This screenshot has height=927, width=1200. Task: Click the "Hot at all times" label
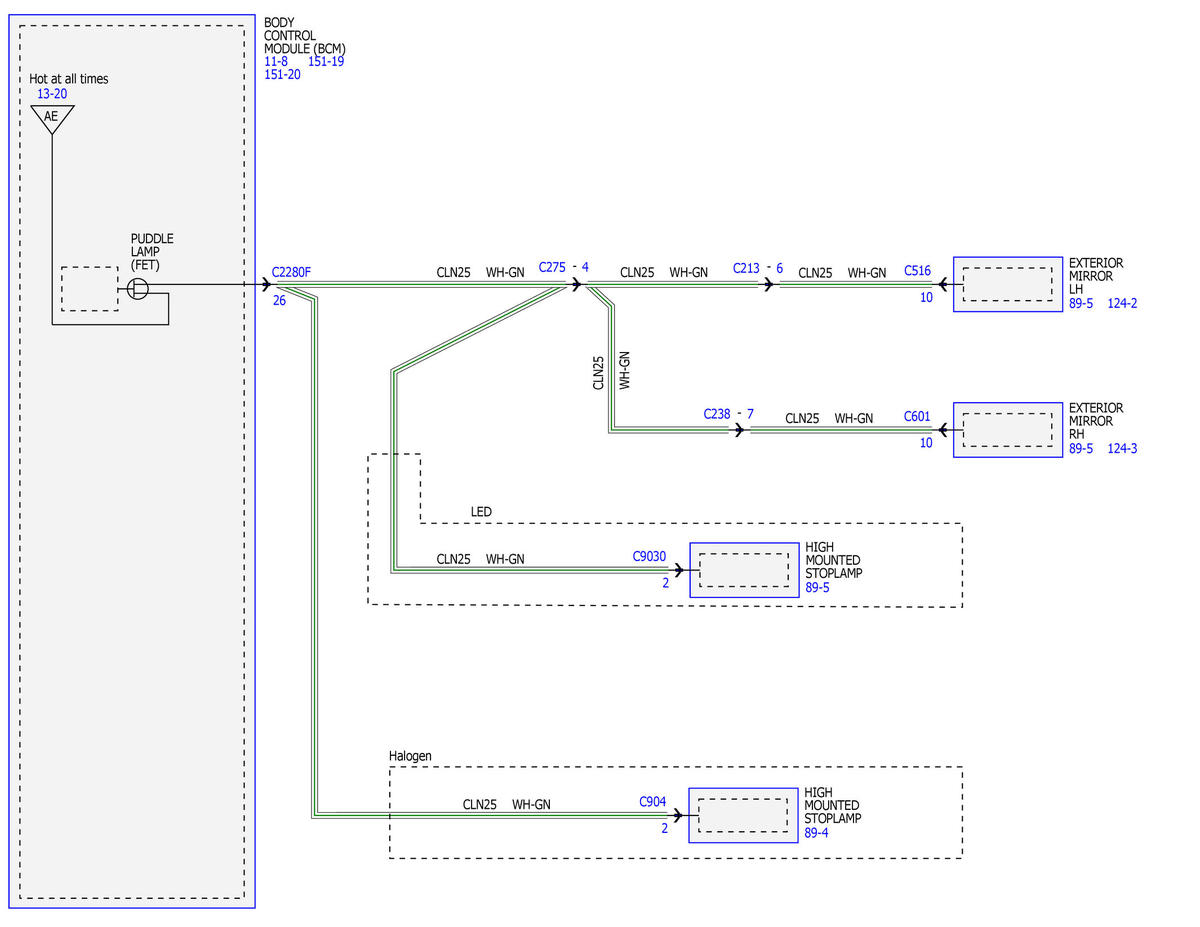(x=69, y=79)
